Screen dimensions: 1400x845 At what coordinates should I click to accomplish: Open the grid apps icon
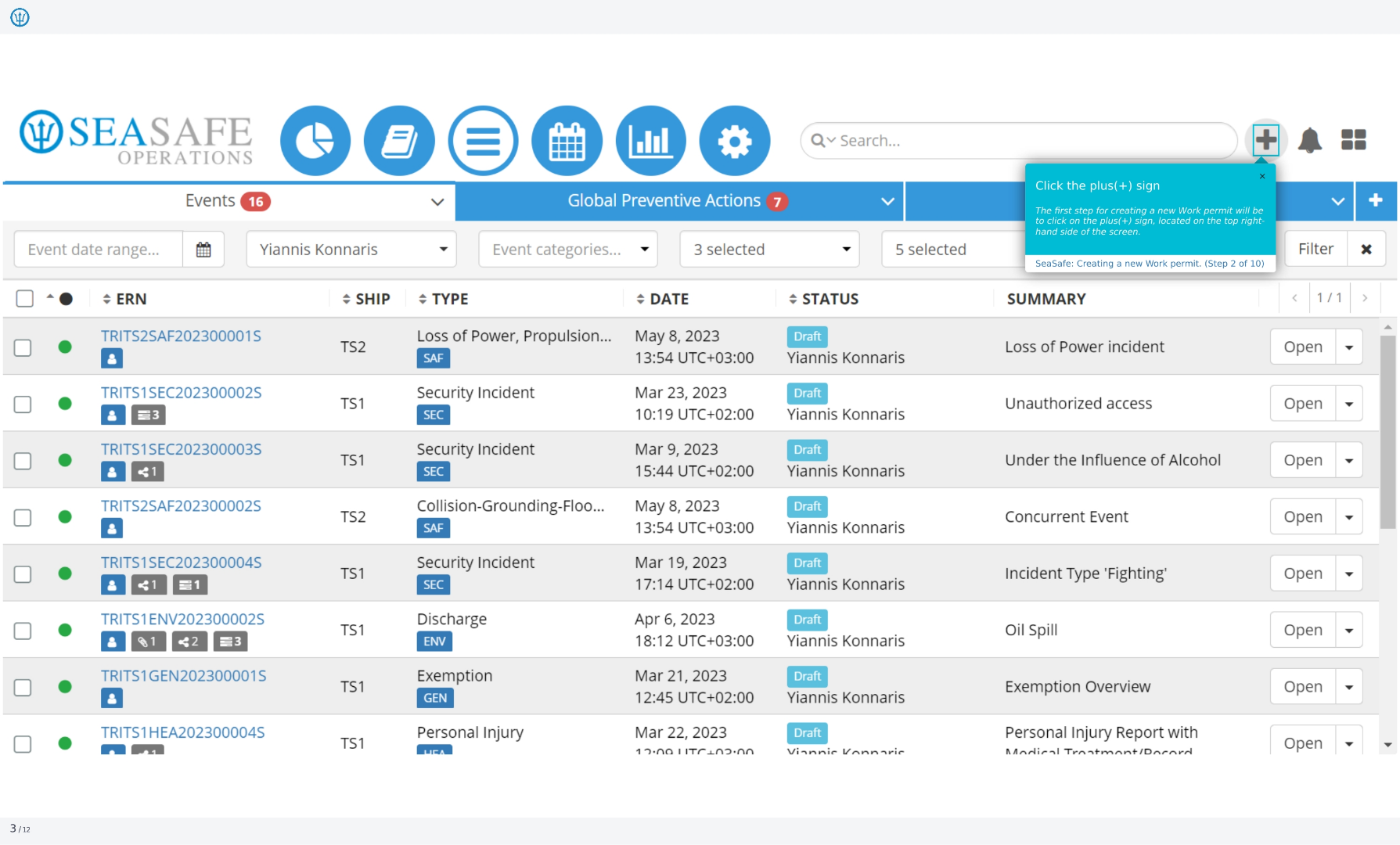[1354, 140]
